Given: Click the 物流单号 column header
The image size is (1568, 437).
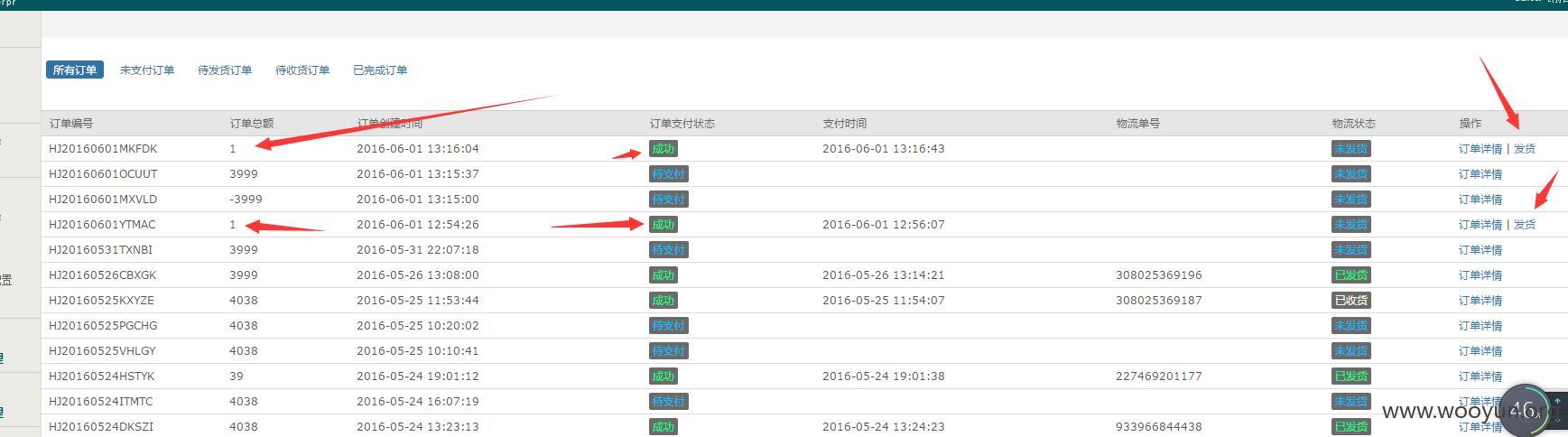Looking at the screenshot, I should (x=1138, y=124).
